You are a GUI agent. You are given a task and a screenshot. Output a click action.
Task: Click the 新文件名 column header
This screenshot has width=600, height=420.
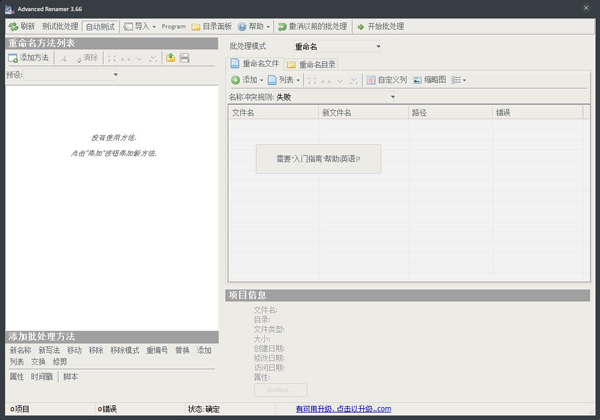(x=364, y=112)
